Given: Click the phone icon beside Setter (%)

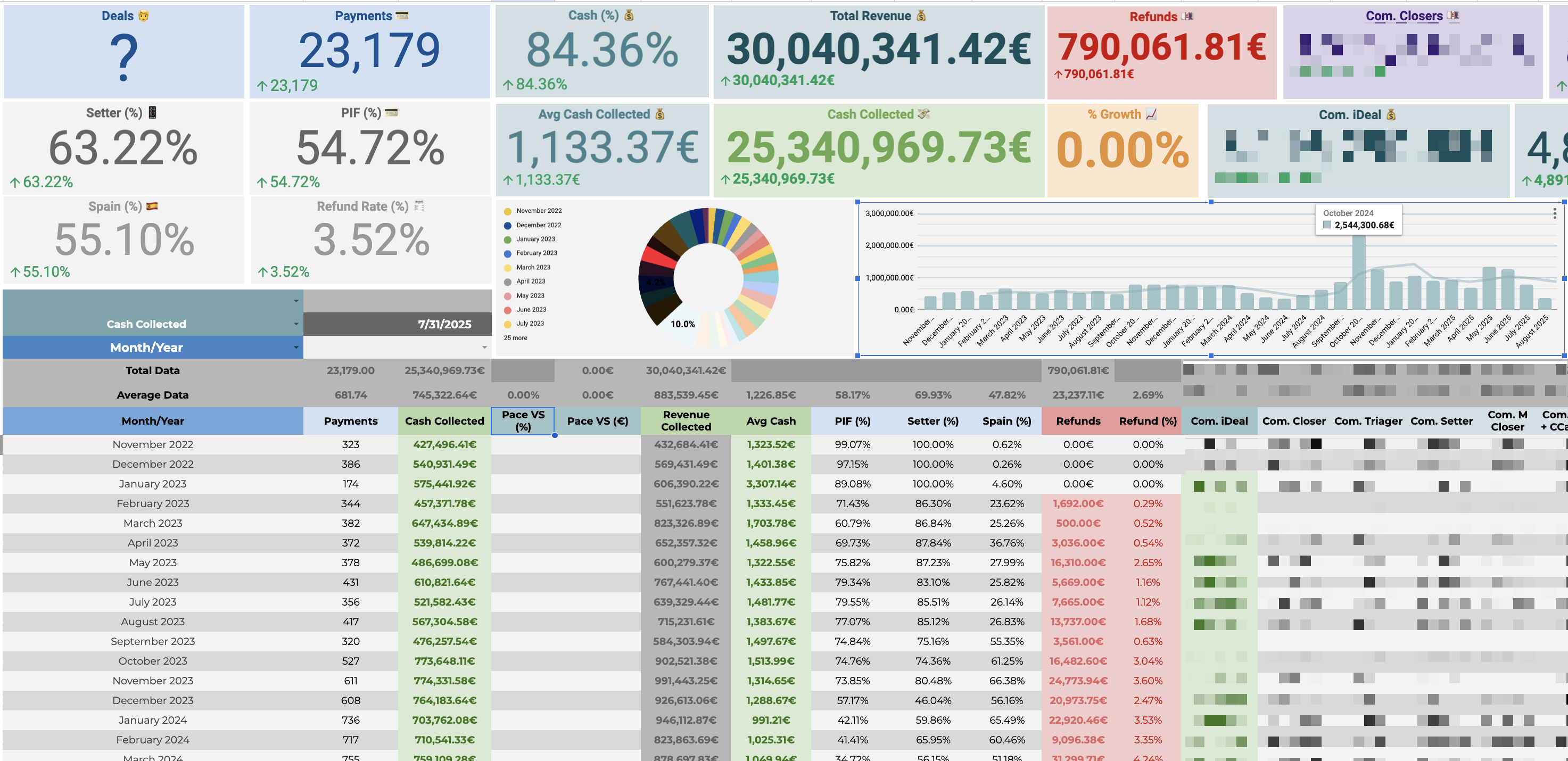Looking at the screenshot, I should [152, 113].
